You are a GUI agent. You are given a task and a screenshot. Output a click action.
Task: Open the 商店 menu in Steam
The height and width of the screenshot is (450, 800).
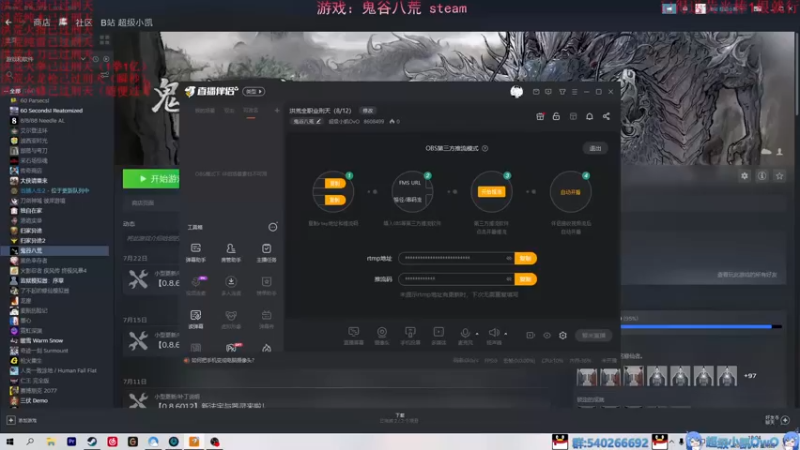point(41,22)
